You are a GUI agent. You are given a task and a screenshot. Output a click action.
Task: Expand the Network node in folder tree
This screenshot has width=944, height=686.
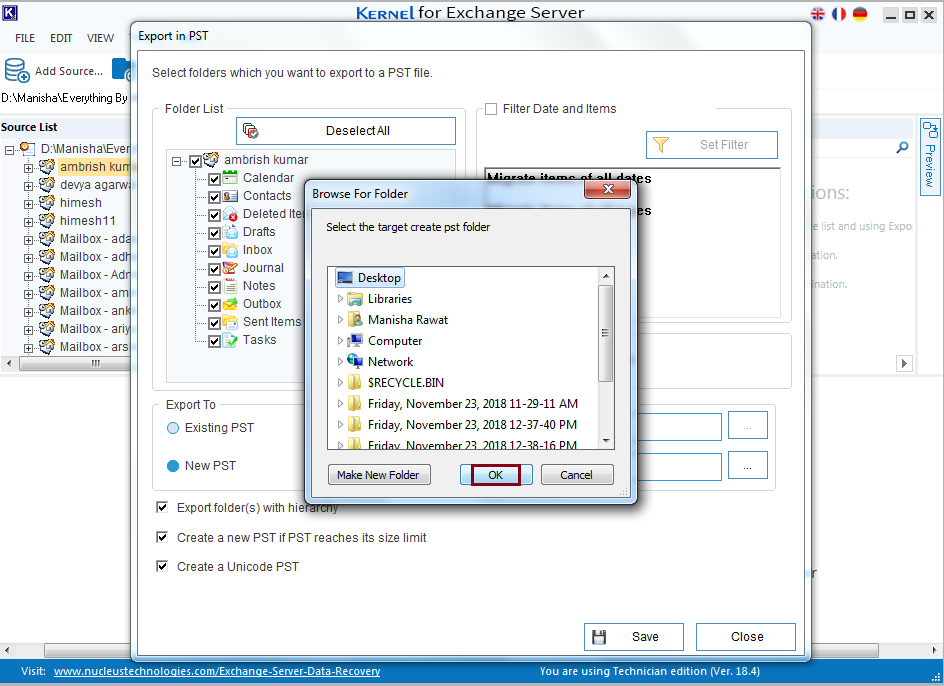tap(340, 361)
